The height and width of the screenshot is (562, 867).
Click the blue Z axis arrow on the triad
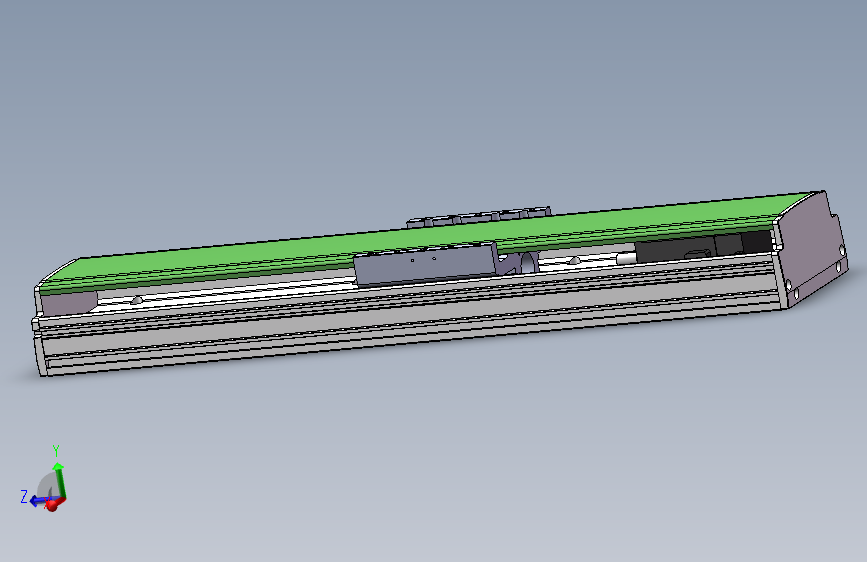39,501
